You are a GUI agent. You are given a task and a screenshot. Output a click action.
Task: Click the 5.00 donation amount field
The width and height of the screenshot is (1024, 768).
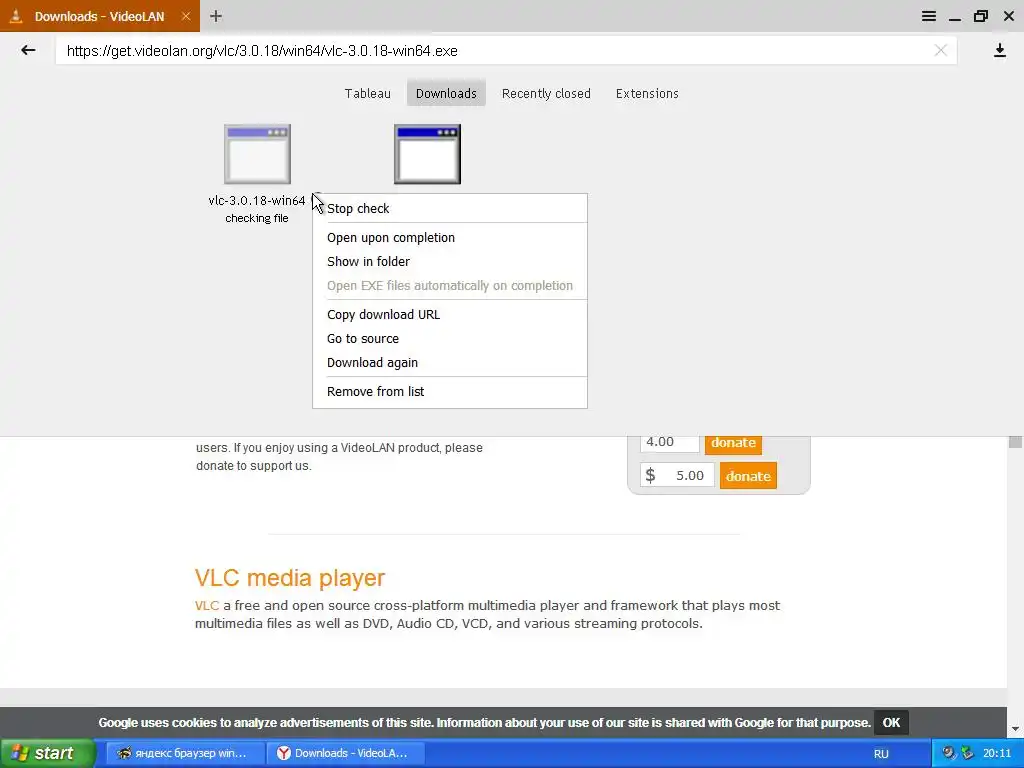tap(677, 475)
